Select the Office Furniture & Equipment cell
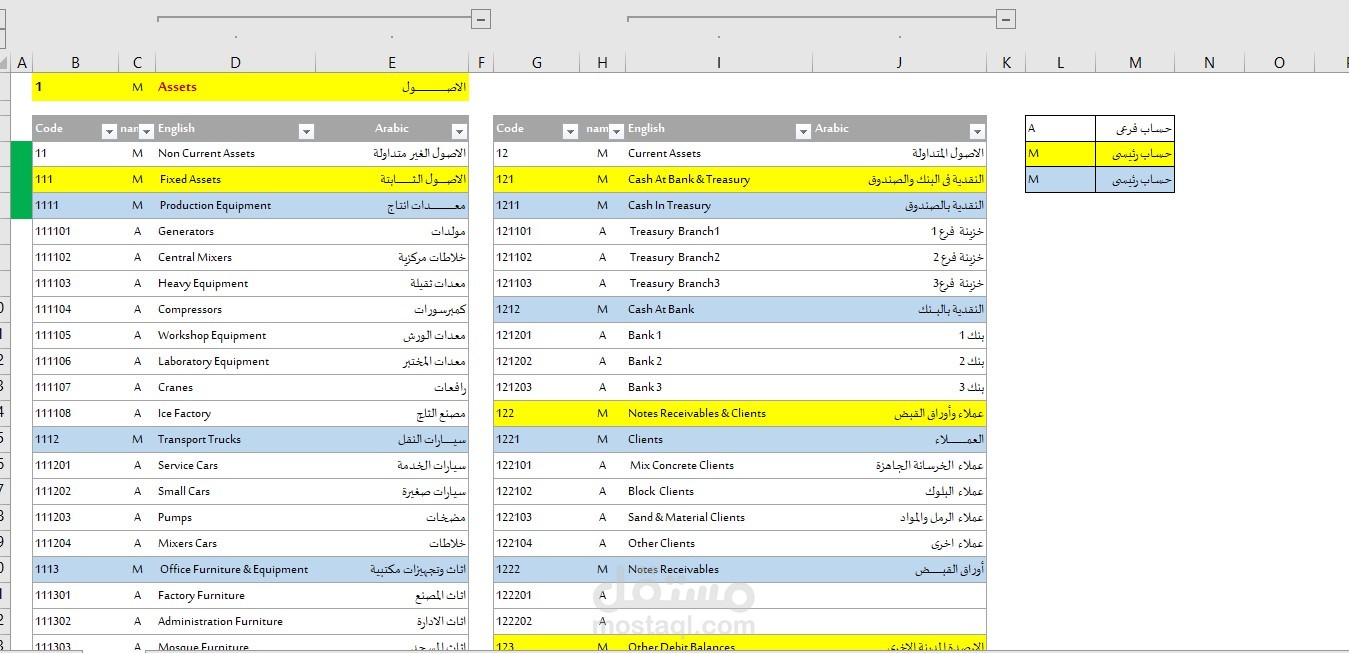 pyautogui.click(x=235, y=569)
